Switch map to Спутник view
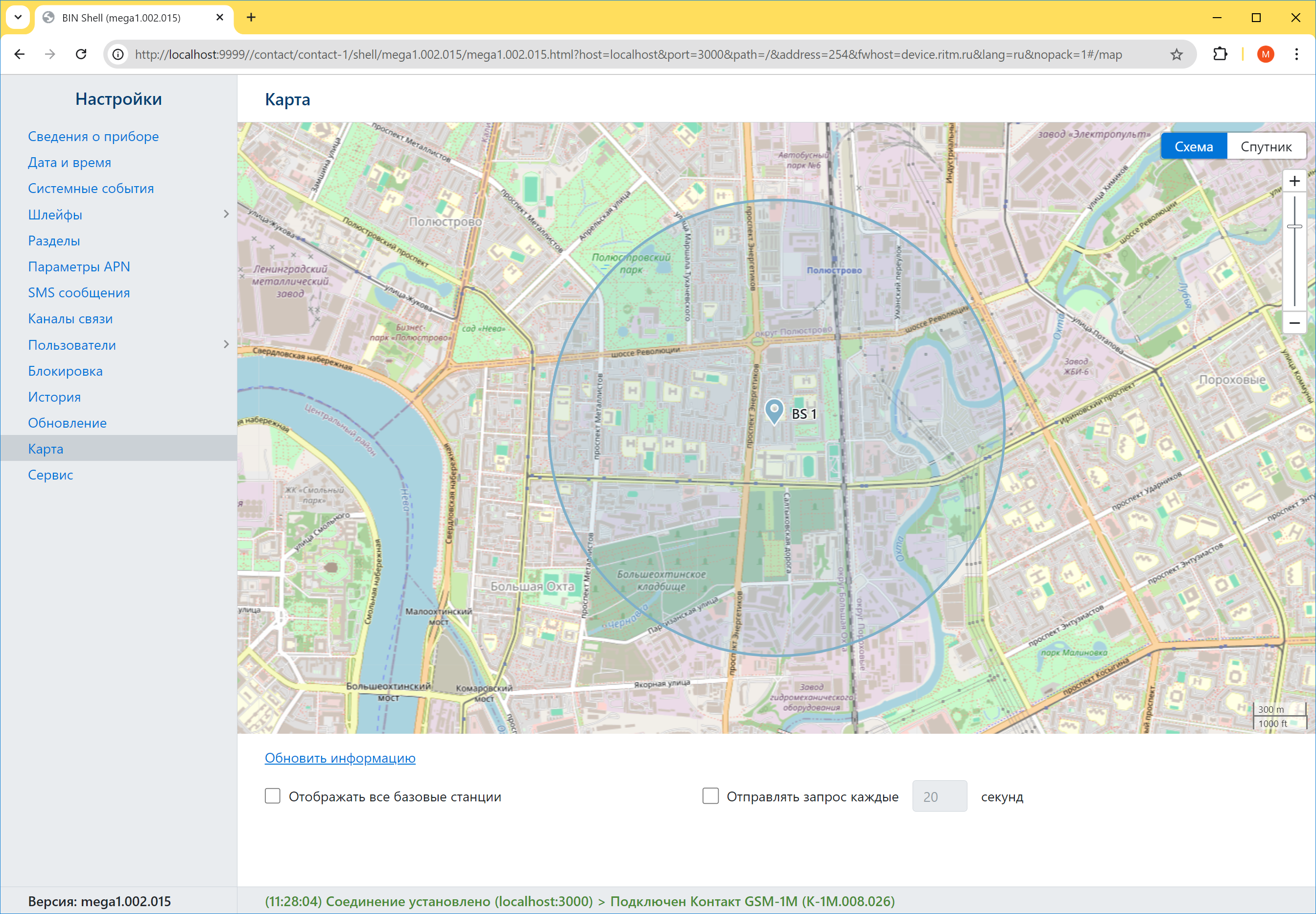The height and width of the screenshot is (914, 1316). 1266,146
